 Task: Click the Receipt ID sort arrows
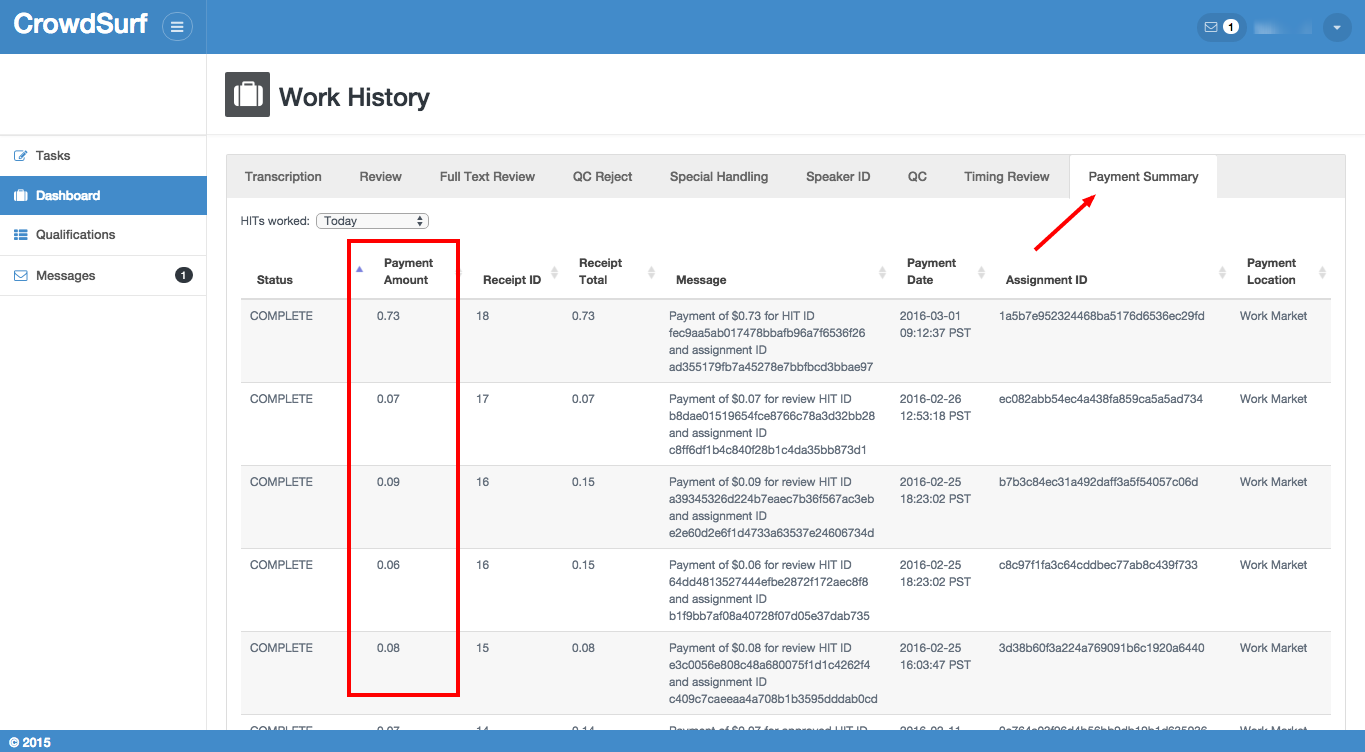[x=555, y=272]
